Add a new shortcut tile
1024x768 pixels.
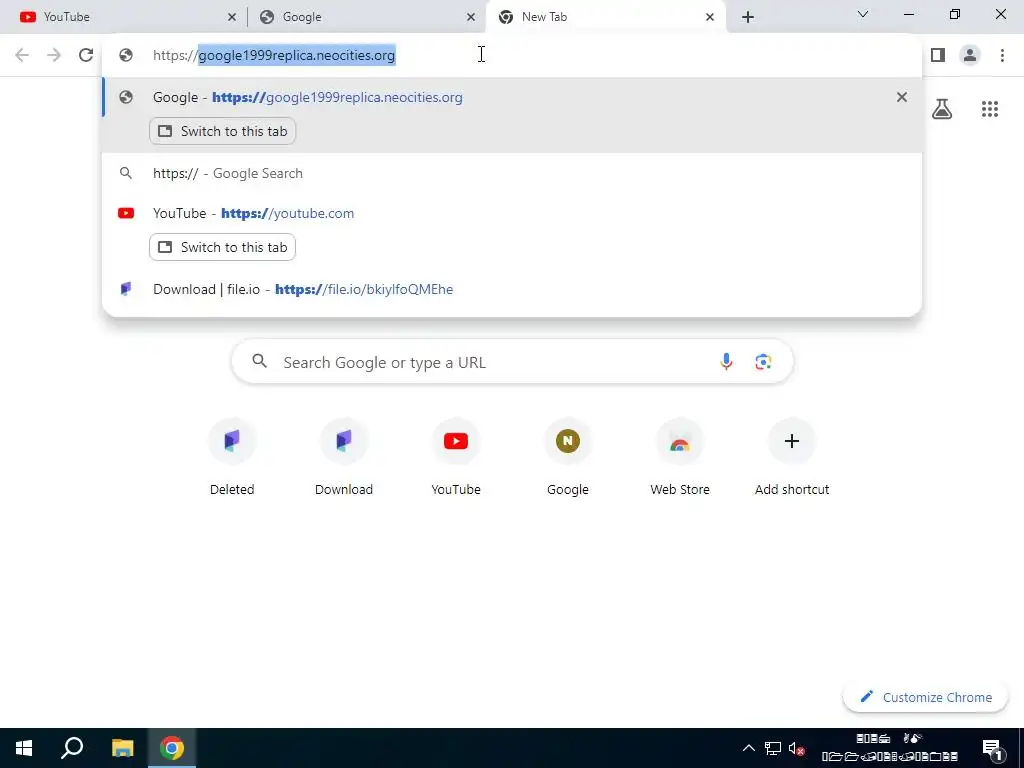(792, 457)
